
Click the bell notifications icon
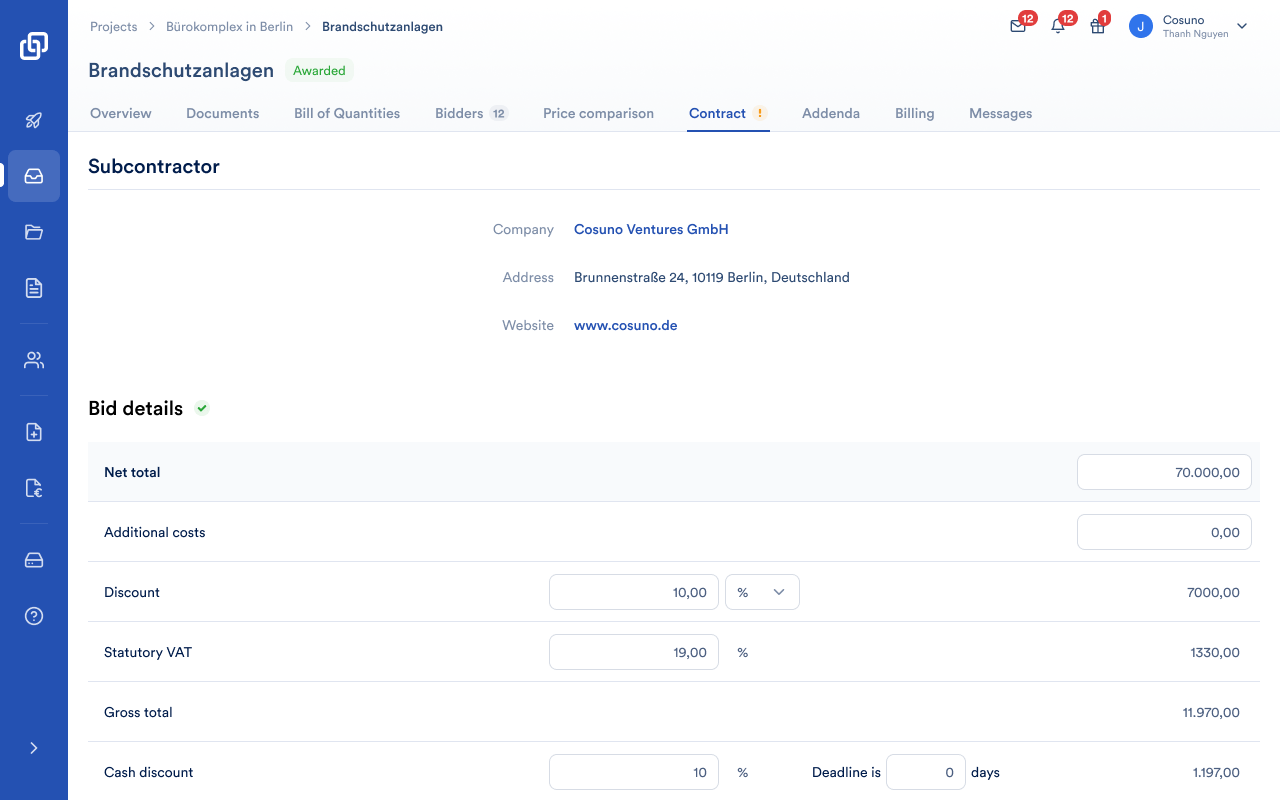pos(1058,27)
